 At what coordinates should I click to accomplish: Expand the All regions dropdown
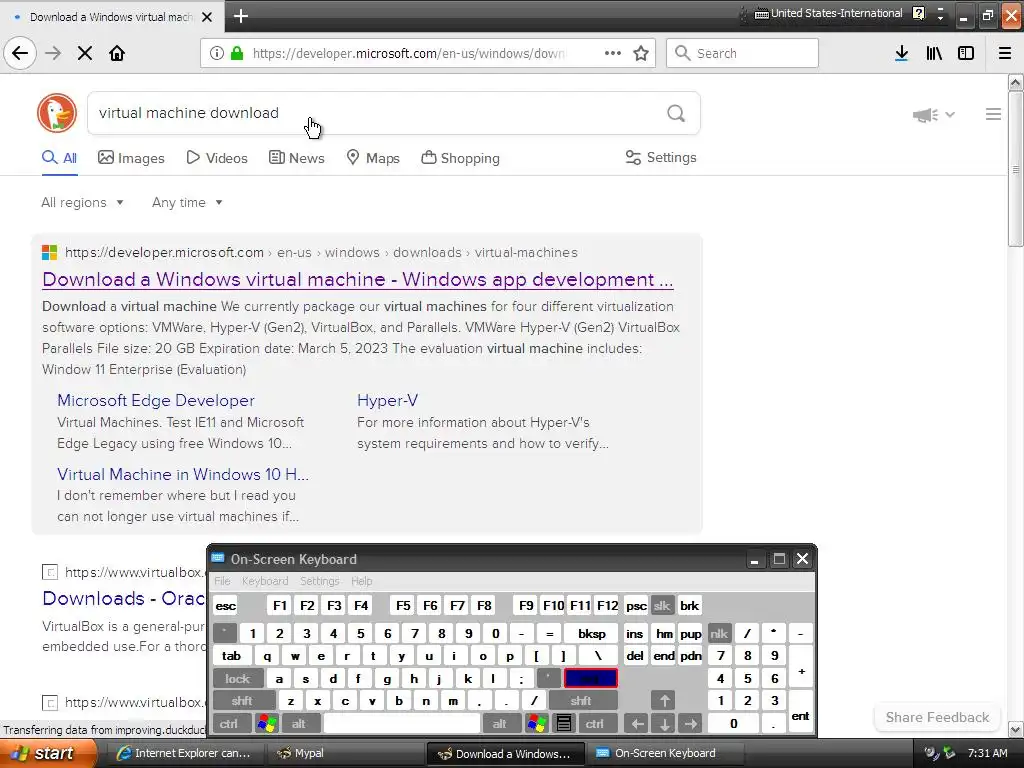(82, 202)
